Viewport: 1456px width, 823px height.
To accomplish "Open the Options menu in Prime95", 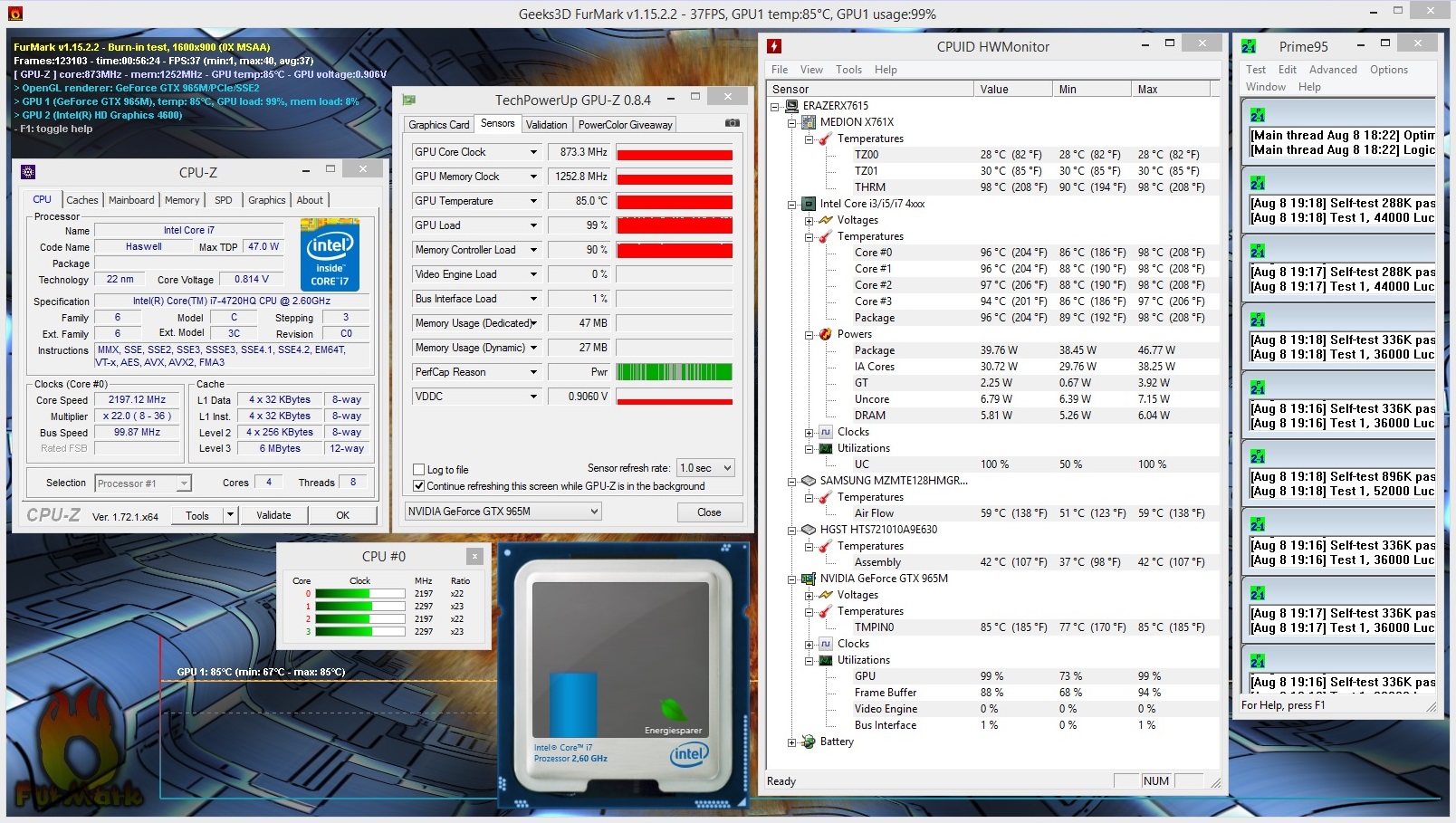I will [1389, 70].
